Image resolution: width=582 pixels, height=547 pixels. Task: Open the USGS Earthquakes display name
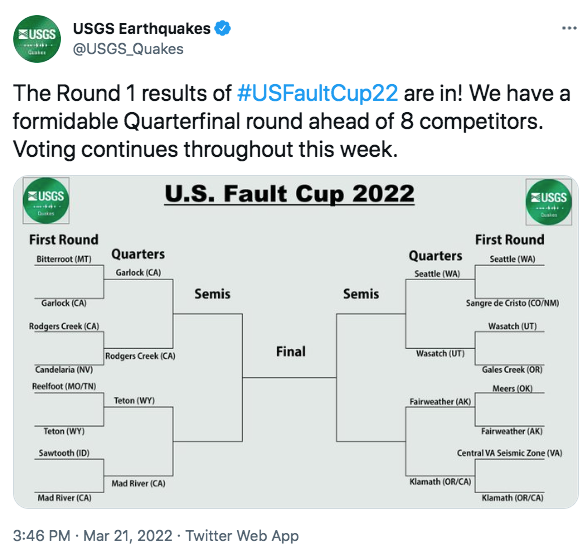coord(142,29)
